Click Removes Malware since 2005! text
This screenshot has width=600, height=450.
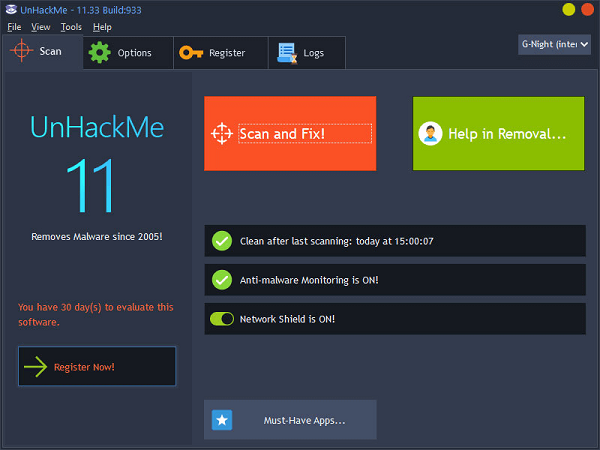97,236
